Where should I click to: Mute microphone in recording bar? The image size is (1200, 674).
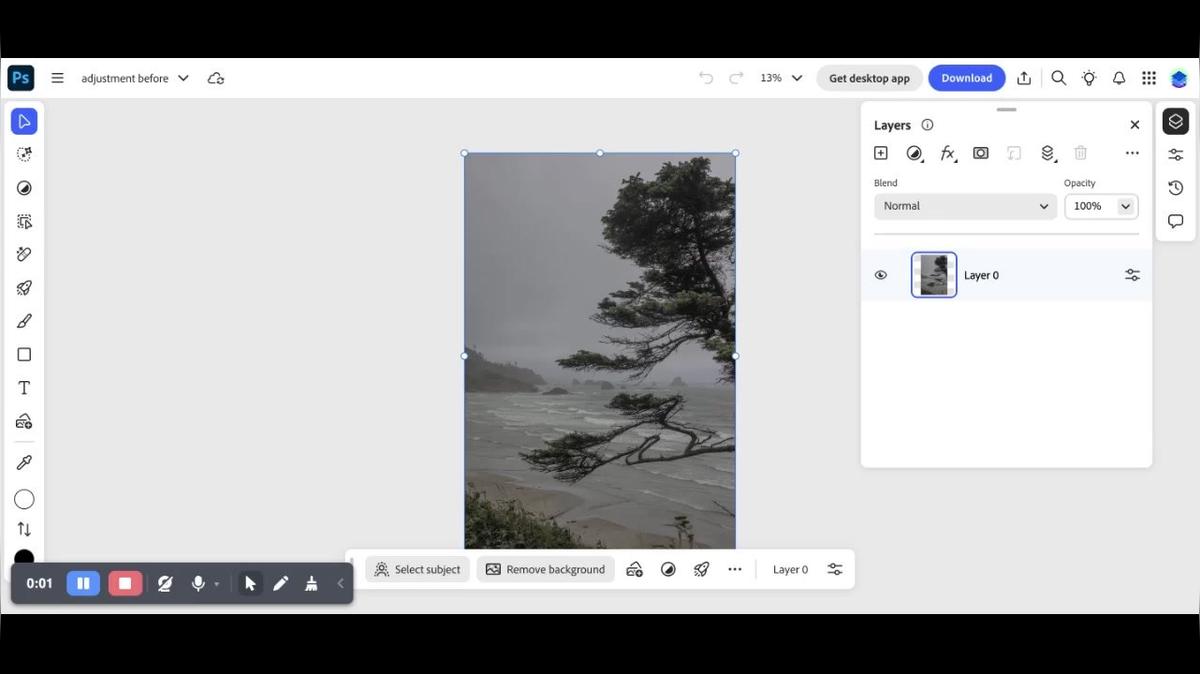[198, 583]
